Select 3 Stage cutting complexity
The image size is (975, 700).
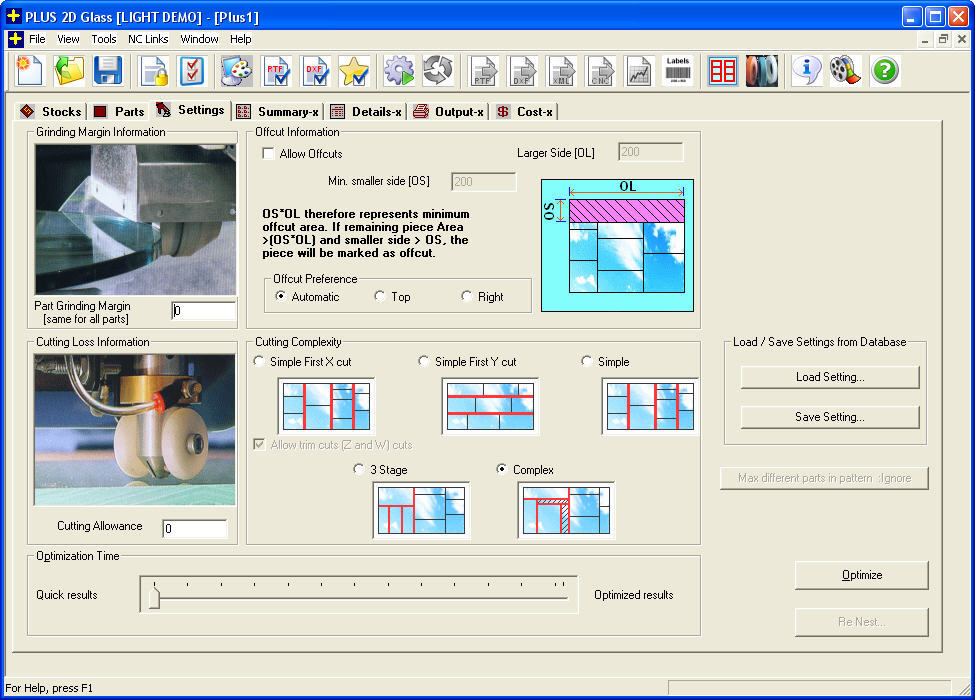[359, 469]
